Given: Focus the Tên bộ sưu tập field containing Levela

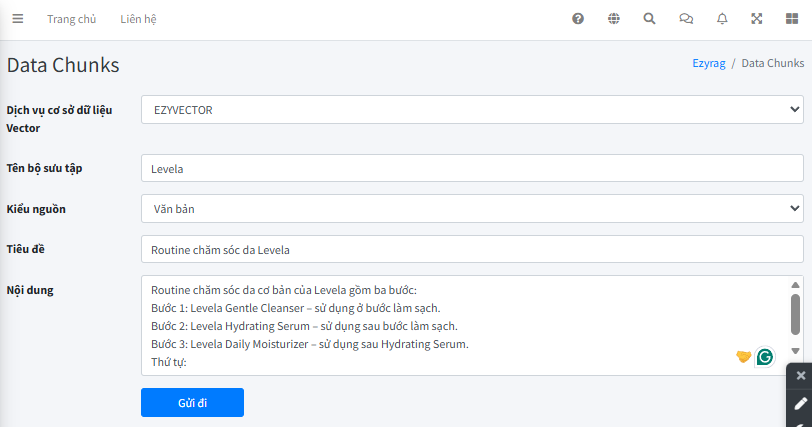Looking at the screenshot, I should [472, 168].
